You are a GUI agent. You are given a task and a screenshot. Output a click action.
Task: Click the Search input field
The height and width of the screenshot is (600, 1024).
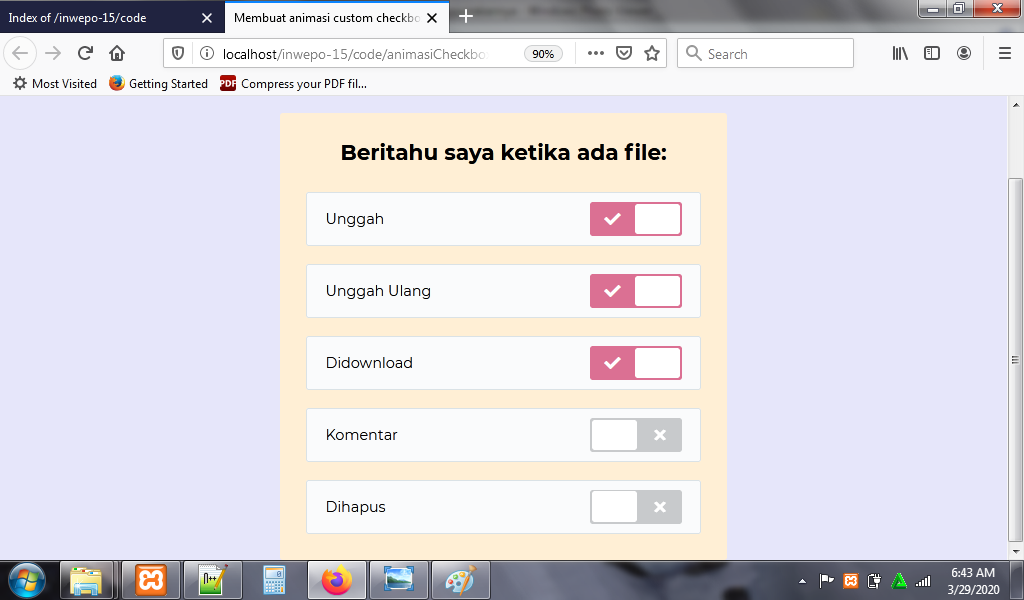pyautogui.click(x=765, y=54)
